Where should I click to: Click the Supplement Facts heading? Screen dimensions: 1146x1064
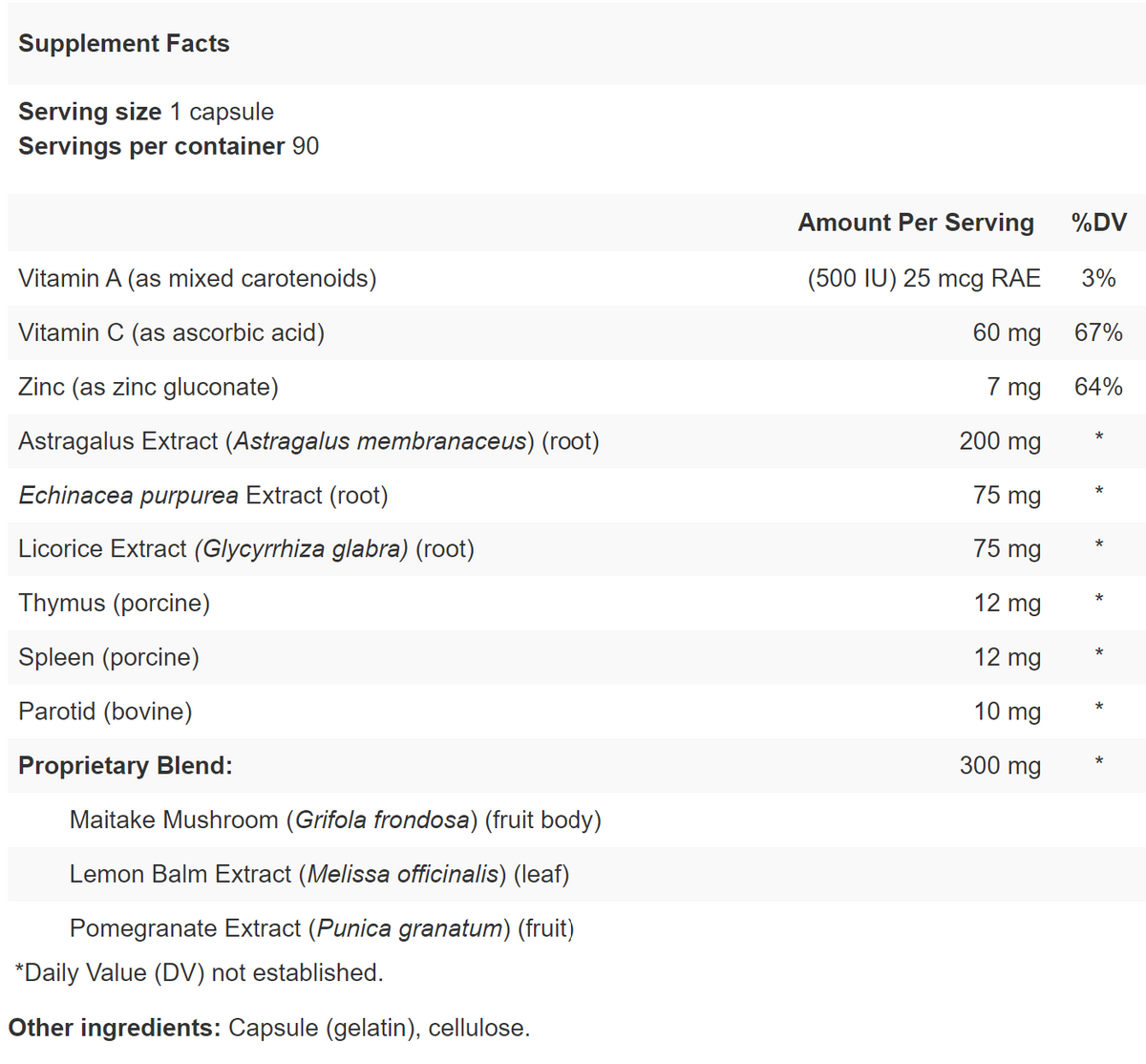tap(124, 44)
